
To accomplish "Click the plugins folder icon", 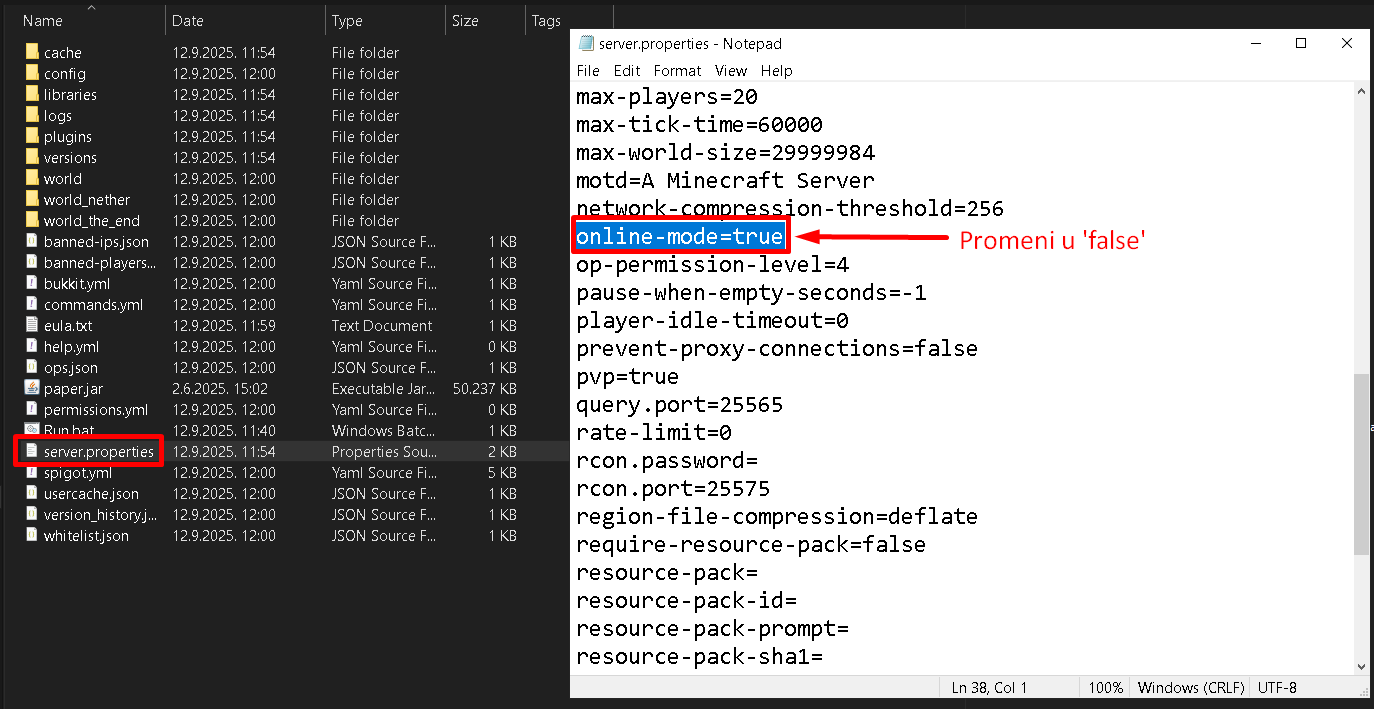I will coord(31,136).
